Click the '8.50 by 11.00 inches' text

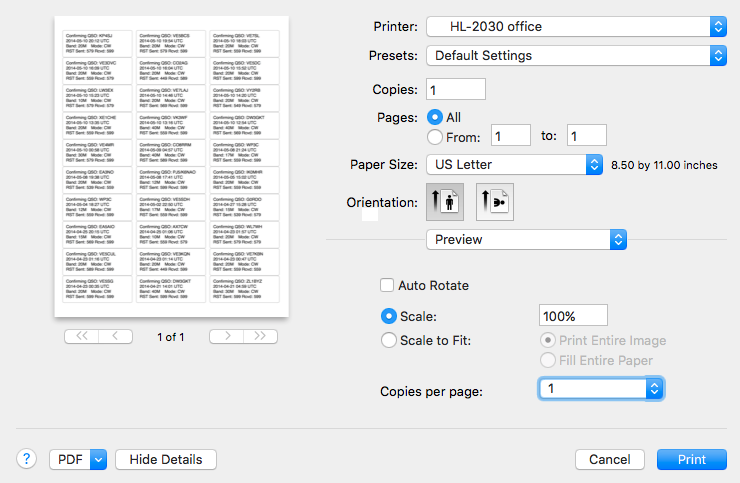(x=664, y=165)
